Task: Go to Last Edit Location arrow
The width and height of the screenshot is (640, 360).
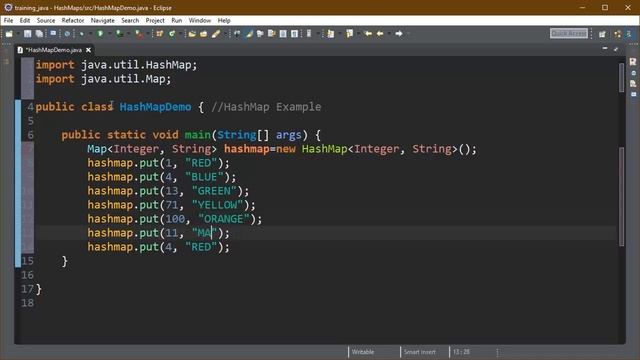Action: point(368,34)
